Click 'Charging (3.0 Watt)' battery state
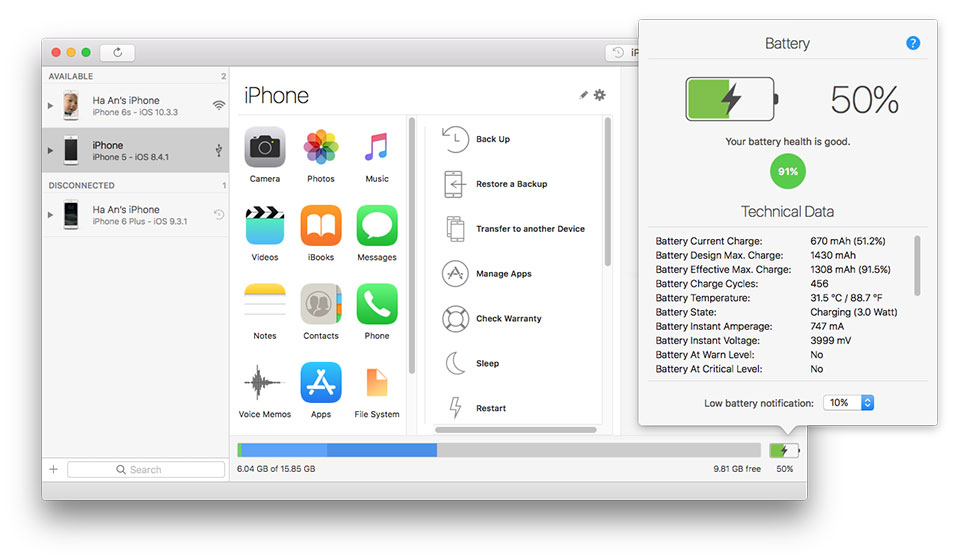This screenshot has height=560, width=960. [853, 312]
